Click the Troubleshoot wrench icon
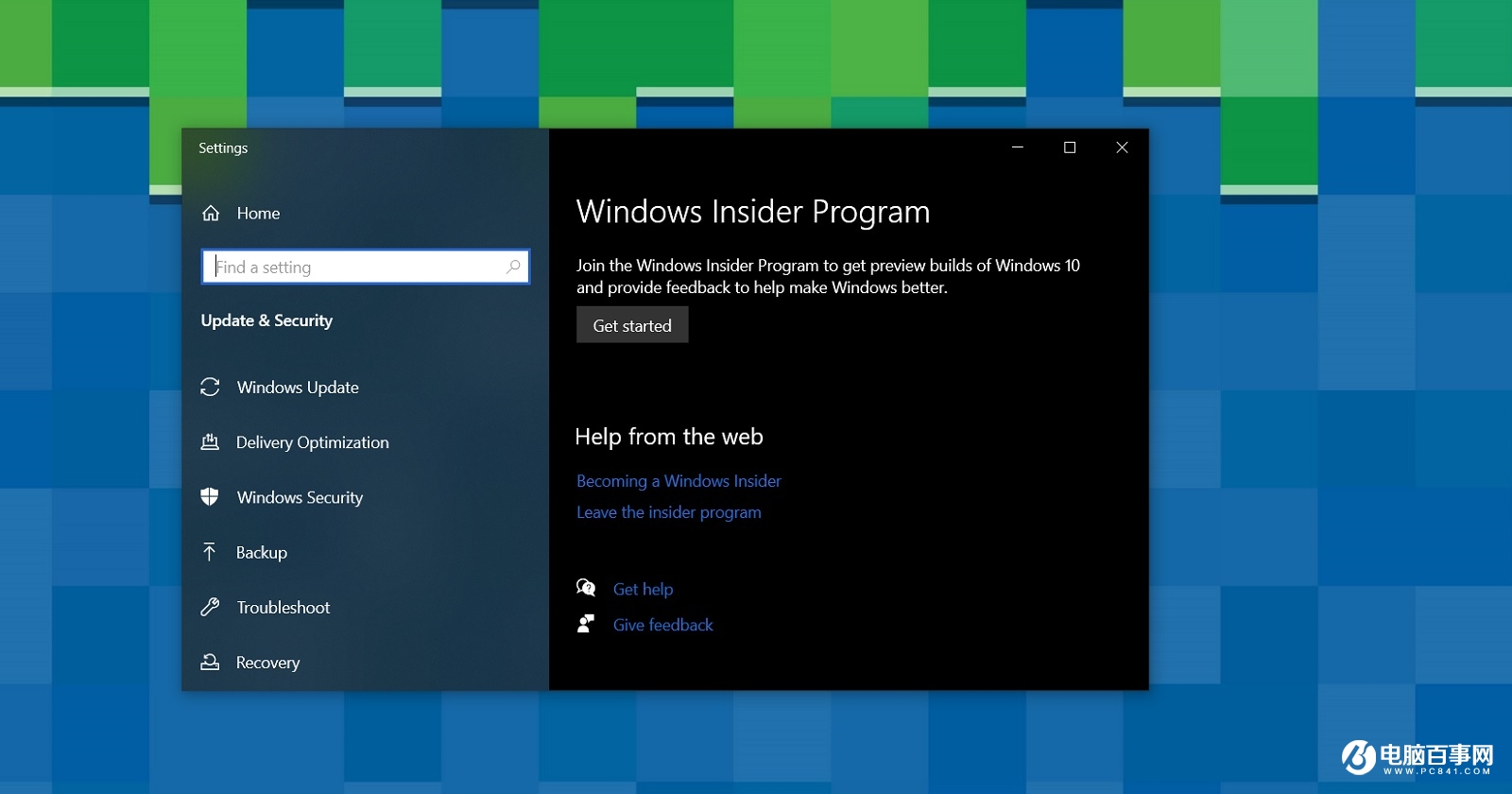1512x794 pixels. [210, 607]
